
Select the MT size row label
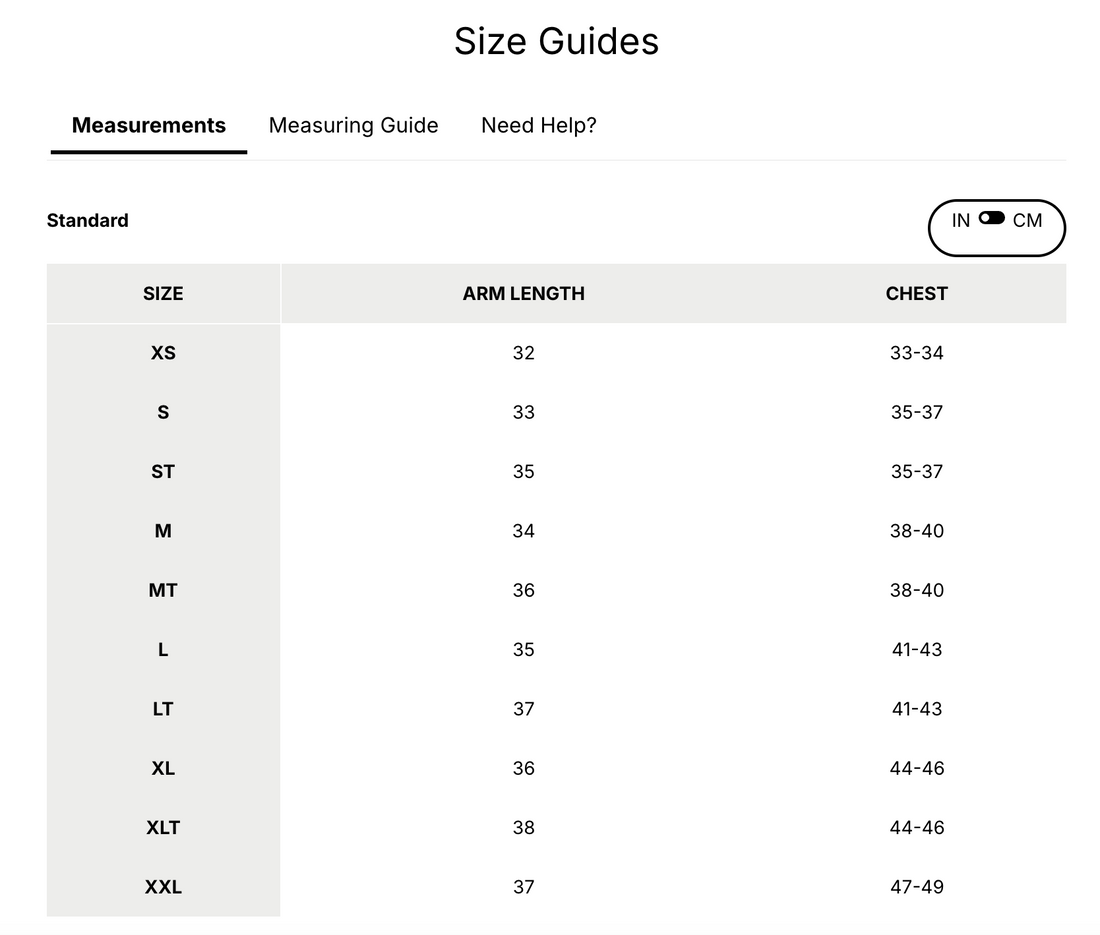(x=163, y=590)
